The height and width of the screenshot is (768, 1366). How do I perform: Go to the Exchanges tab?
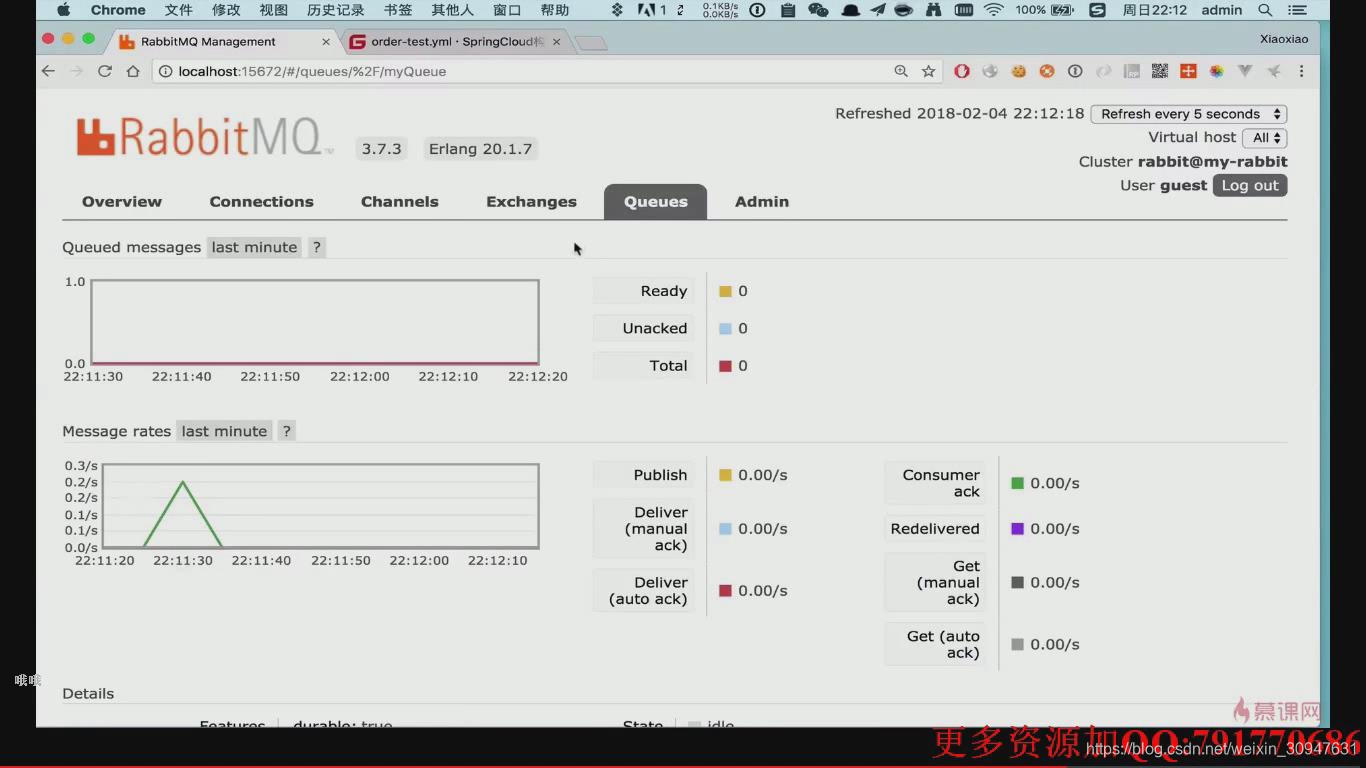point(531,201)
